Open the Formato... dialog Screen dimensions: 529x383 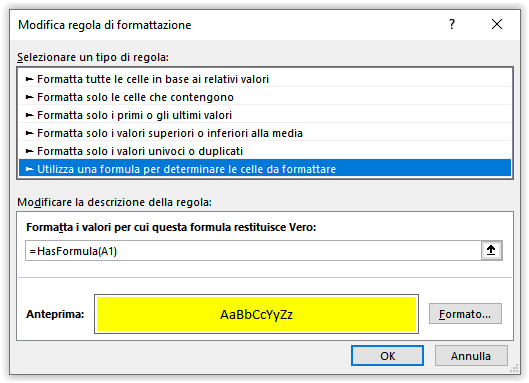465,314
